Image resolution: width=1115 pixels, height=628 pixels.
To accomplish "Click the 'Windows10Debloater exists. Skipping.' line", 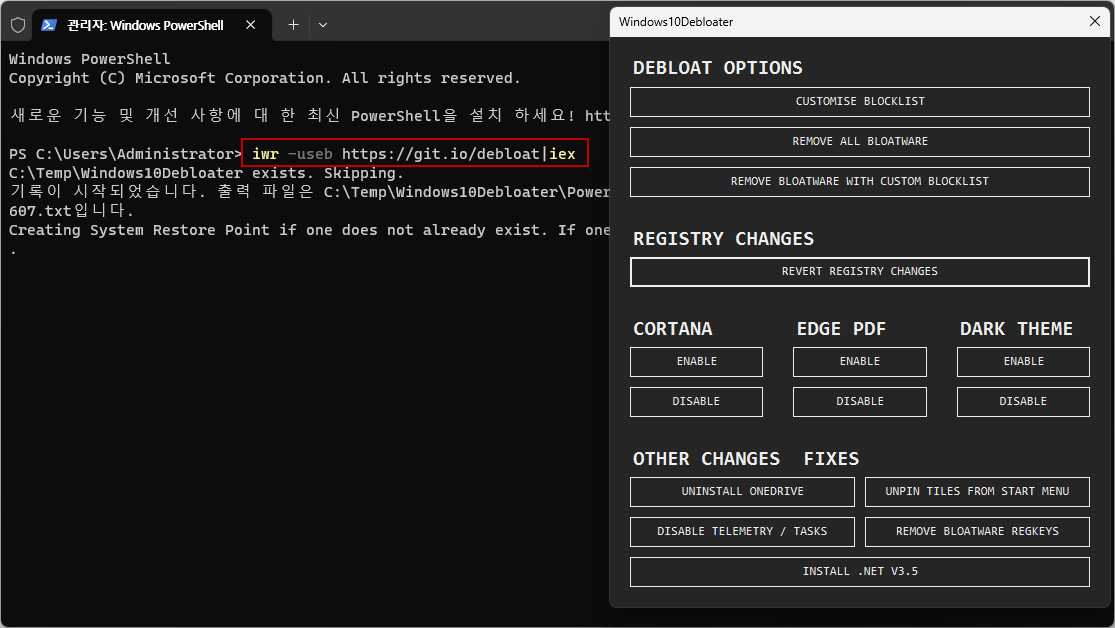I will 206,174.
